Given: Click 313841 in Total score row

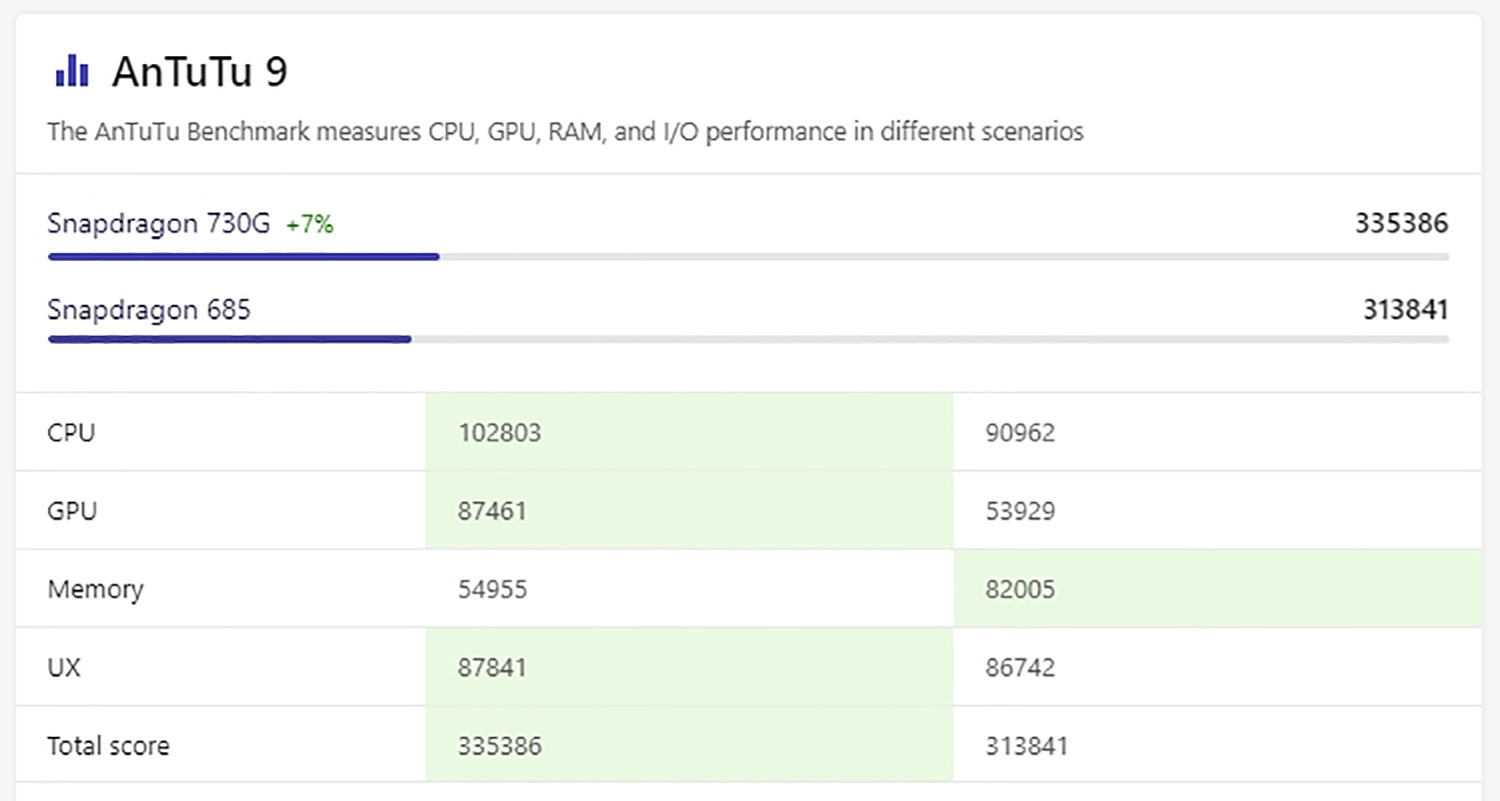Looking at the screenshot, I should point(1026,745).
